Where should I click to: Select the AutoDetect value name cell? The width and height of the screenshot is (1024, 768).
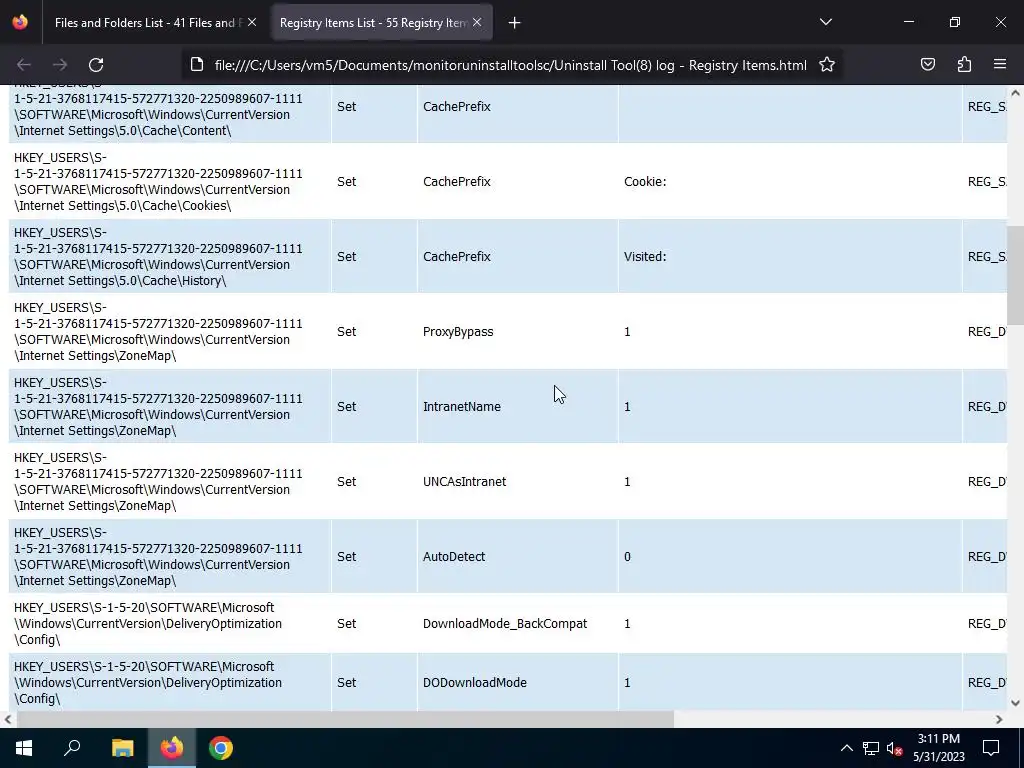tap(517, 556)
